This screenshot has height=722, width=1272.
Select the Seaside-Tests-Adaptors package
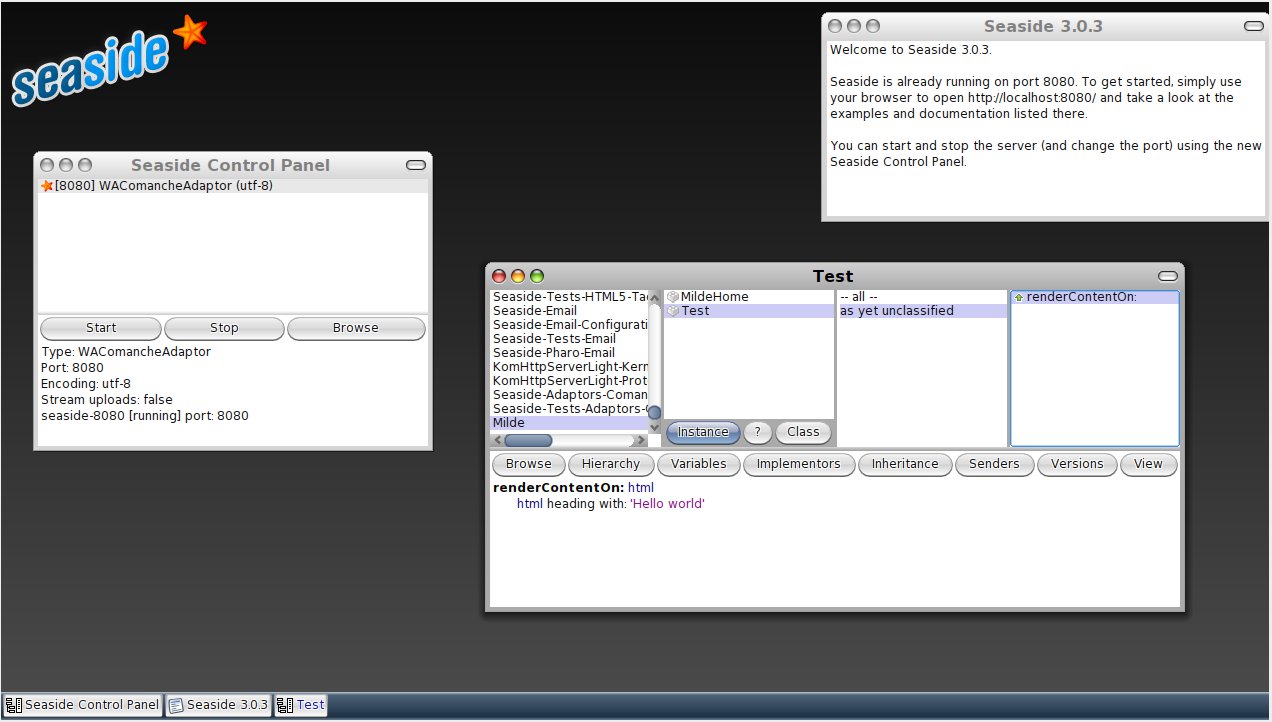point(569,409)
